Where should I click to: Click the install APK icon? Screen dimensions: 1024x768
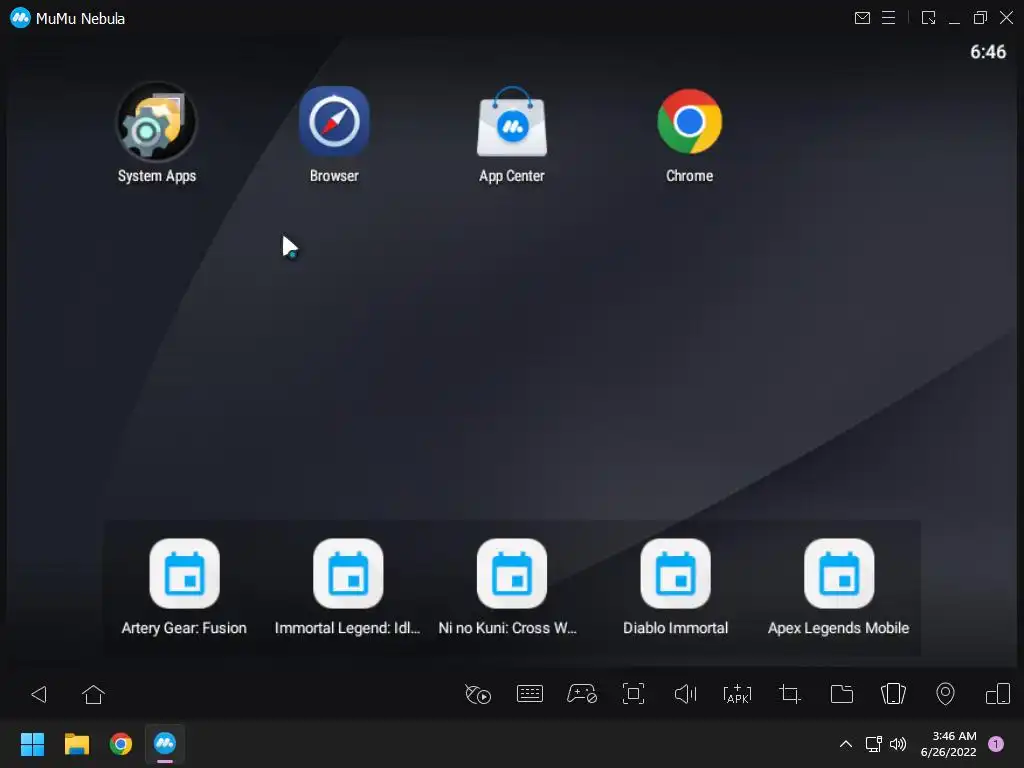(737, 694)
